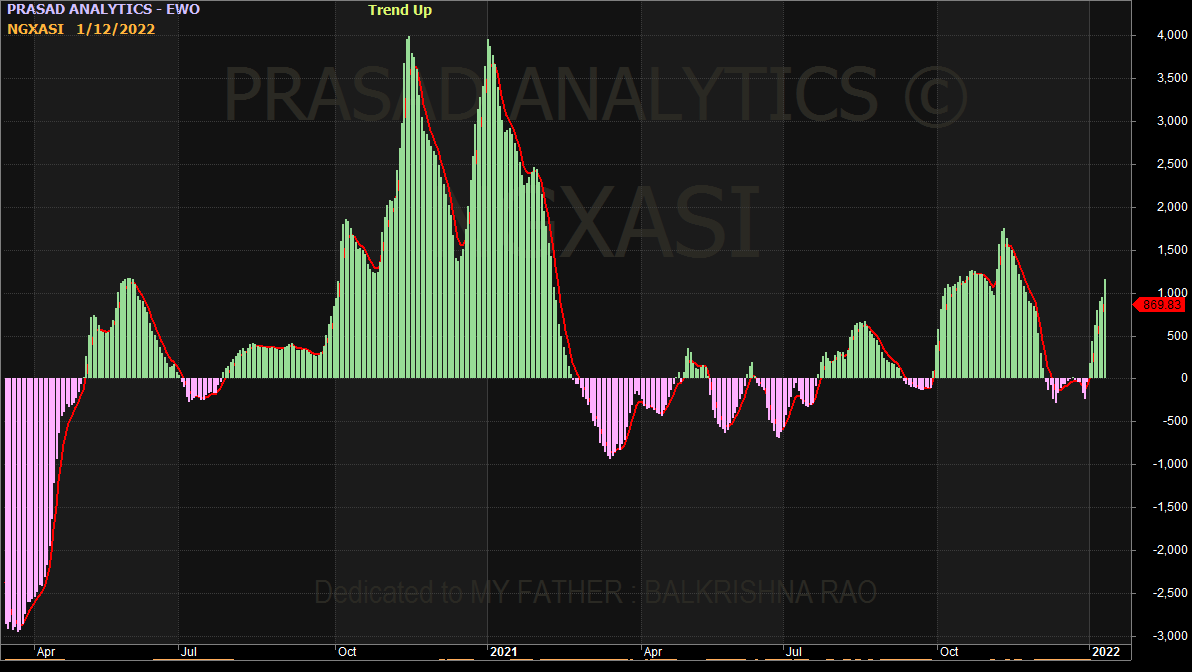Screen dimensions: 1192x672
Task: Select the 2022 year marker on time axis
Action: click(x=1106, y=652)
